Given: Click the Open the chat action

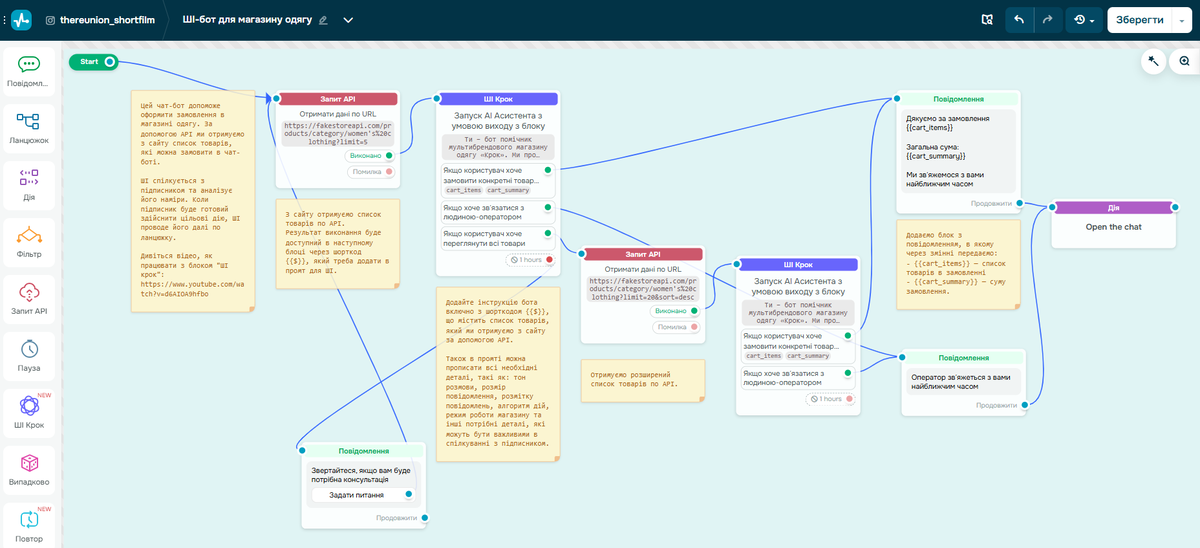Looking at the screenshot, I should point(1113,227).
